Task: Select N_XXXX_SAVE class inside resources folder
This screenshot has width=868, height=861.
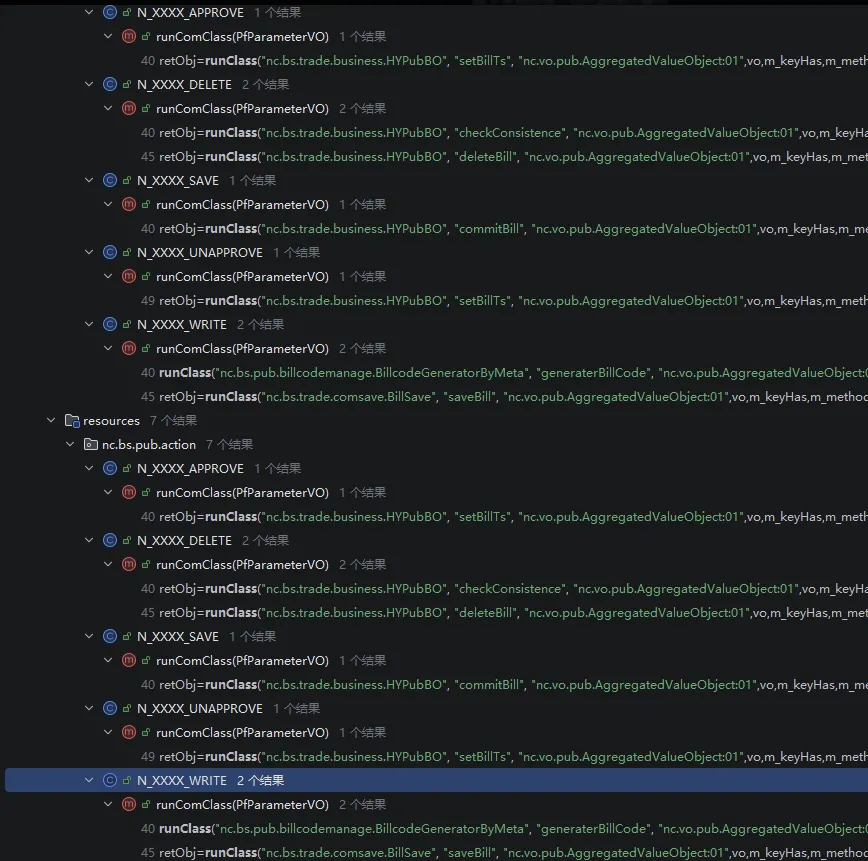Action: 178,637
